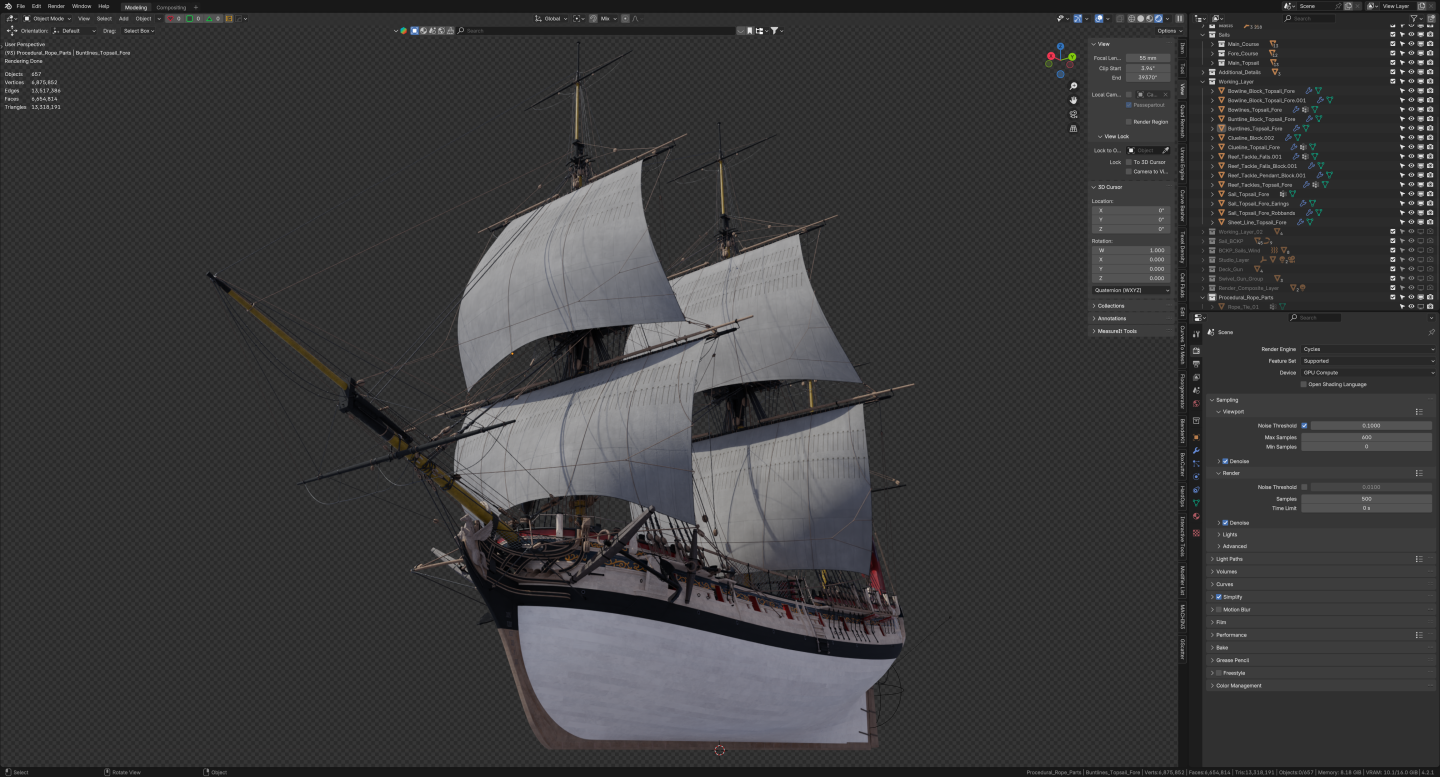
Task: Open the Drag Select Box dropdown
Action: pyautogui.click(x=140, y=31)
